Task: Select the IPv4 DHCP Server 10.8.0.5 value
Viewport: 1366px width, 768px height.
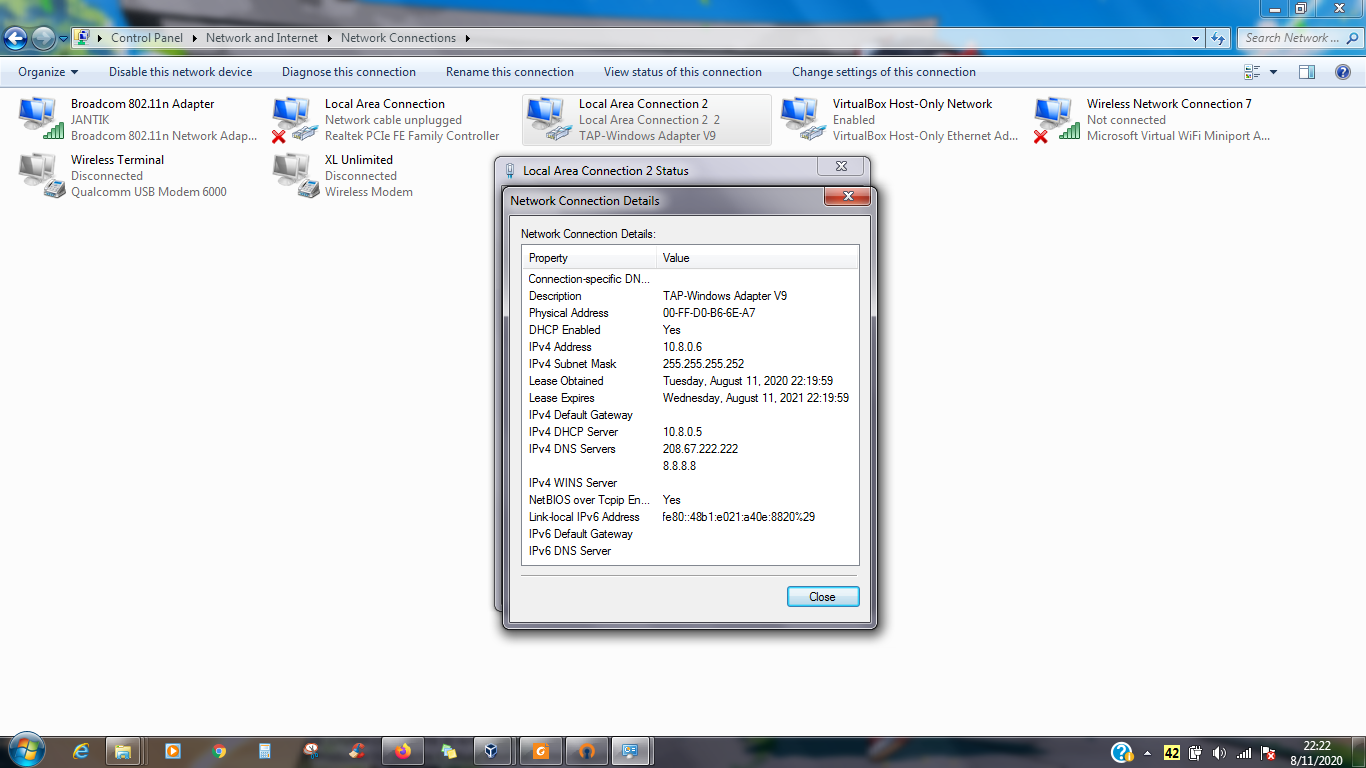Action: [x=682, y=432]
